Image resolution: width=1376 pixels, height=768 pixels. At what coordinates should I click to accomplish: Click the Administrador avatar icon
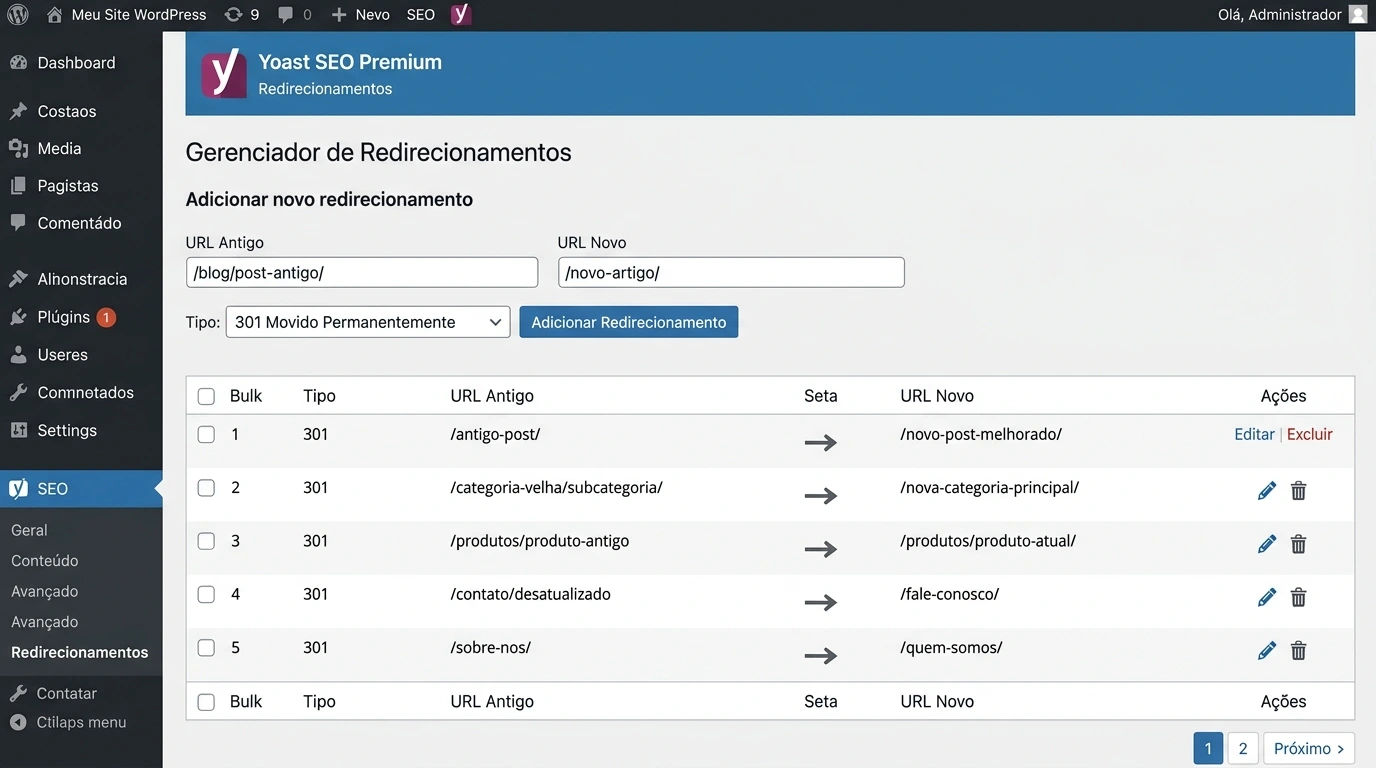1357,15
